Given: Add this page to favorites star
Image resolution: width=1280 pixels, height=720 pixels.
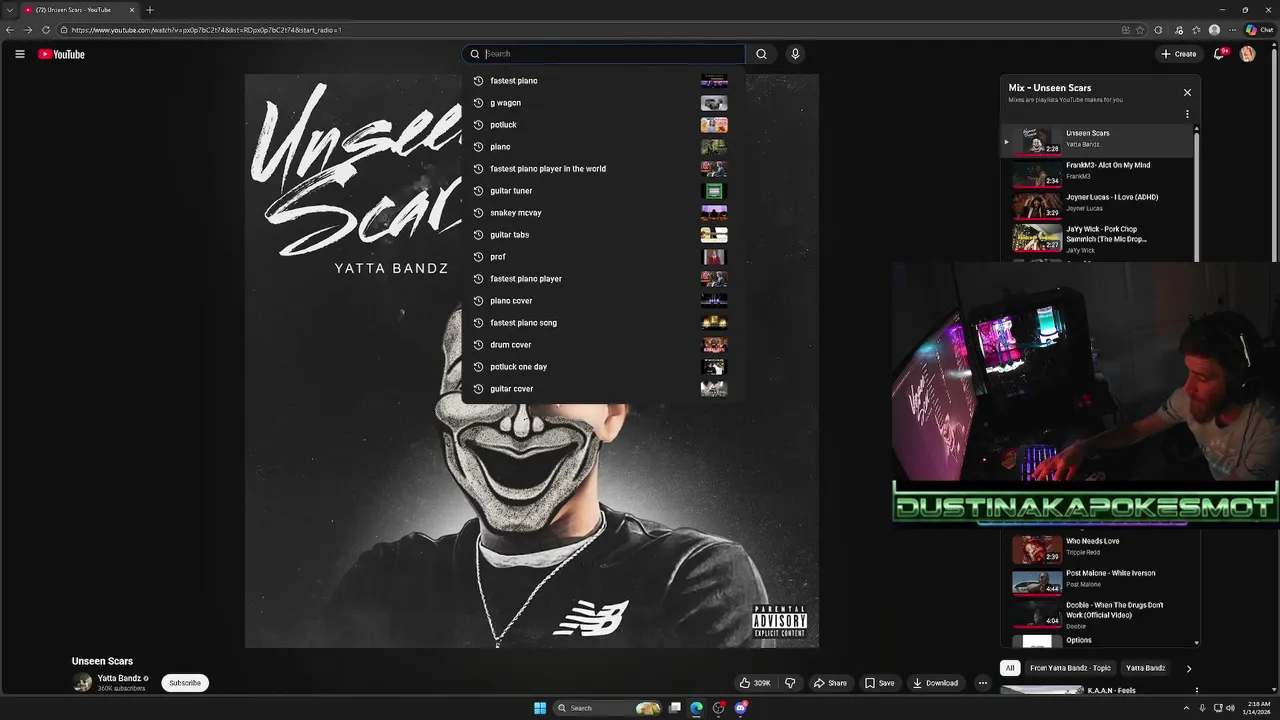Looking at the screenshot, I should (x=1140, y=30).
